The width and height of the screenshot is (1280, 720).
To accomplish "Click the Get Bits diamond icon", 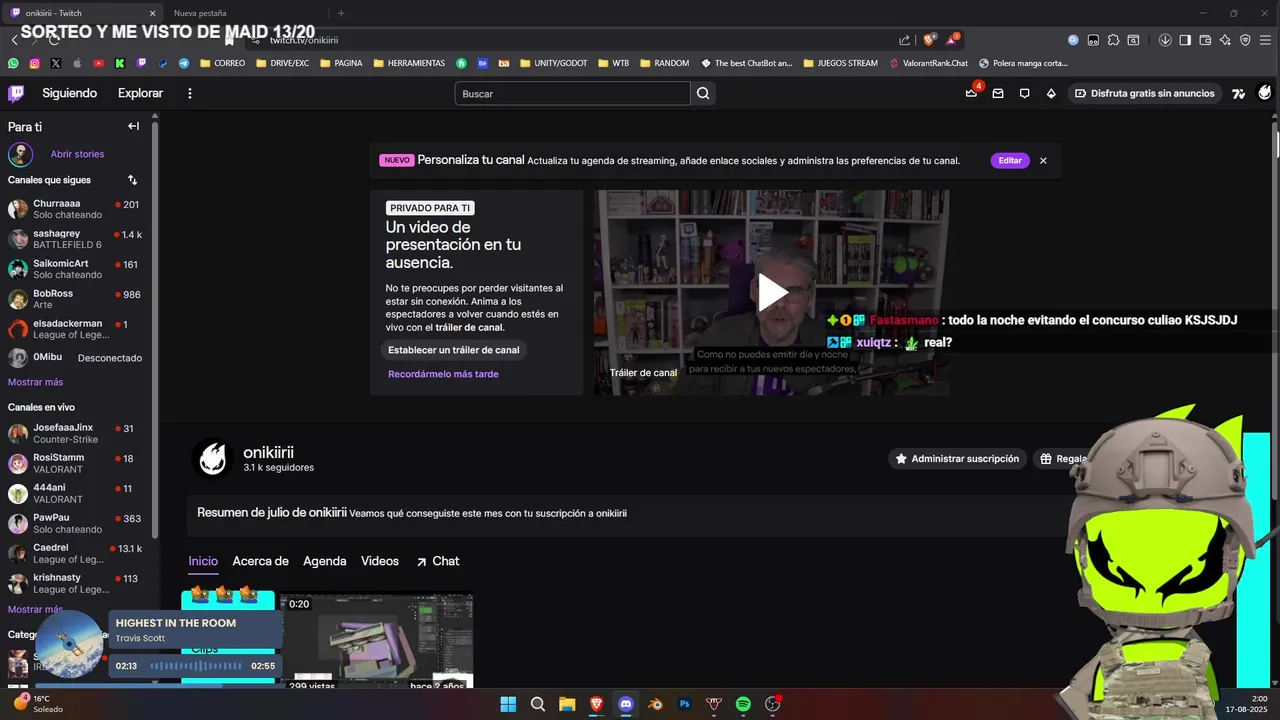I will pyautogui.click(x=1051, y=93).
